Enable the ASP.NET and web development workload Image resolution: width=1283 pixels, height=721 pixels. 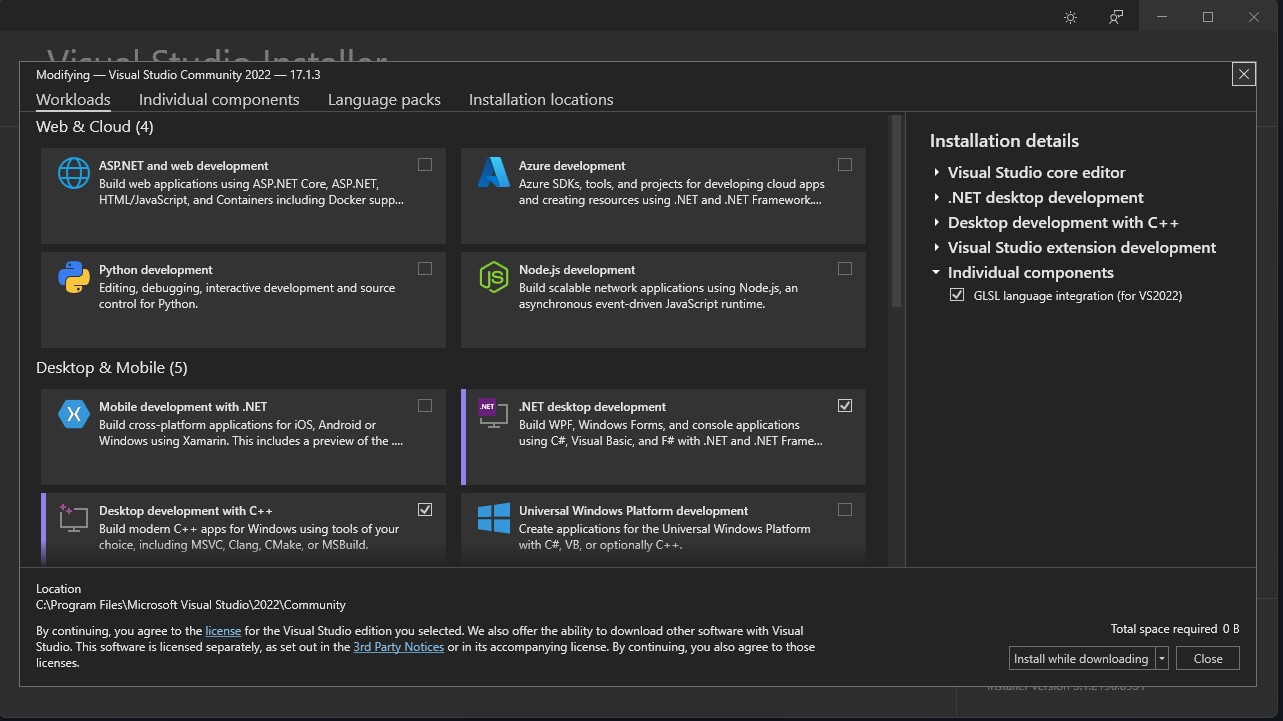click(424, 164)
